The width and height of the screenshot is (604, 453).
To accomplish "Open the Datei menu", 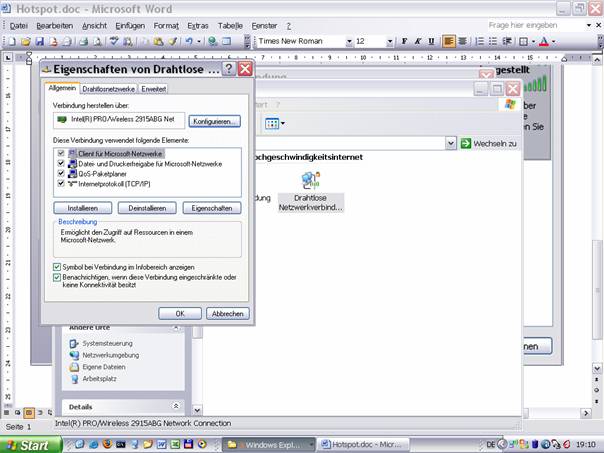I will (x=18, y=26).
